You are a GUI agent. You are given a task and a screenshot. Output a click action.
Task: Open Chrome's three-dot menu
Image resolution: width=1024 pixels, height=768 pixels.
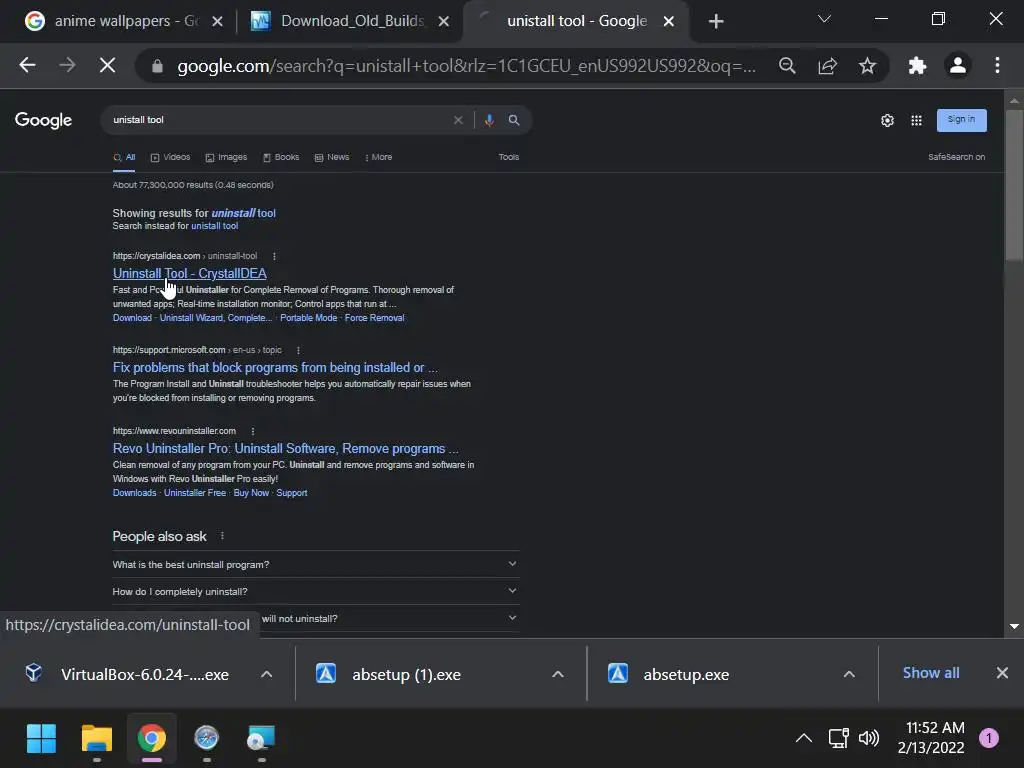[x=997, y=65]
